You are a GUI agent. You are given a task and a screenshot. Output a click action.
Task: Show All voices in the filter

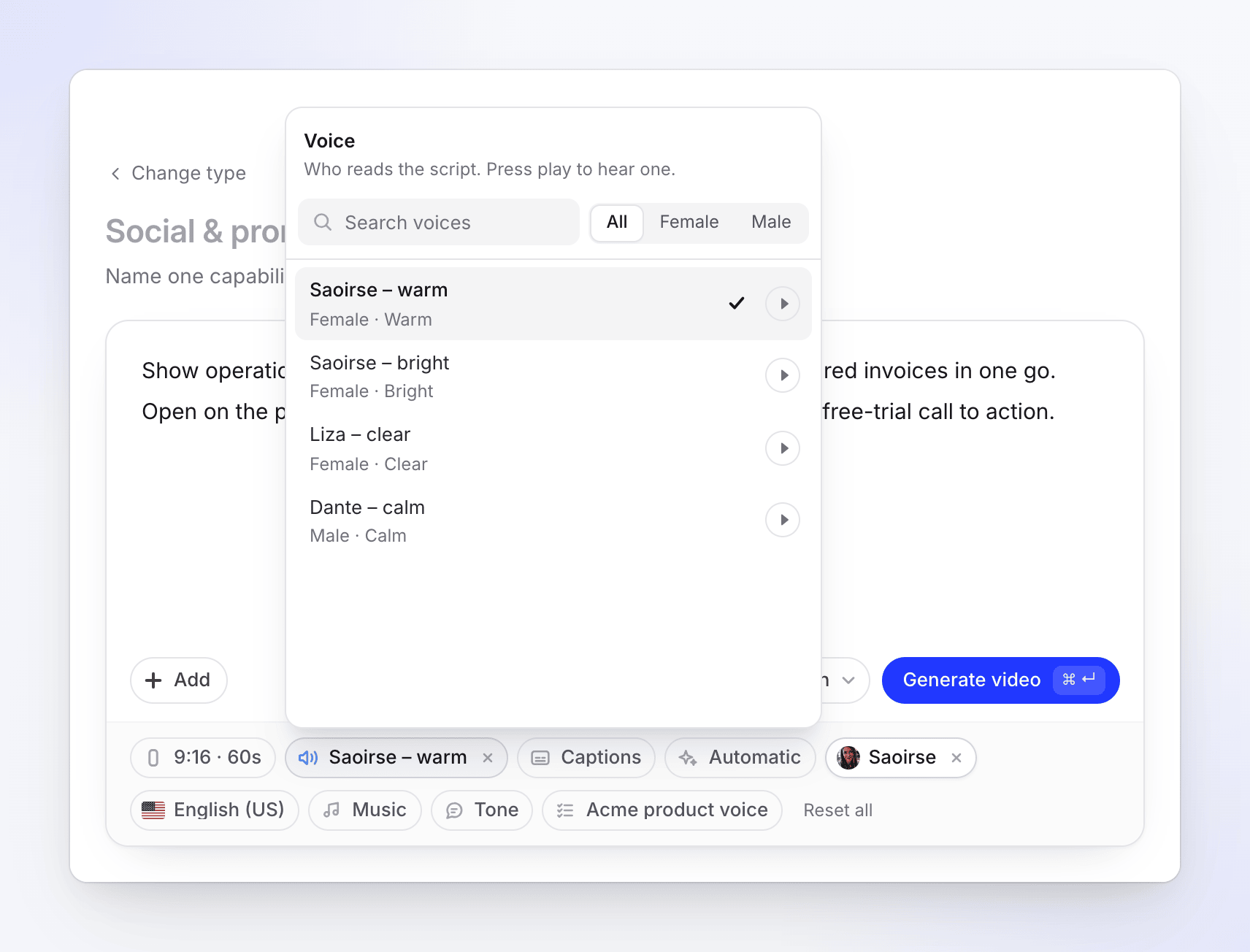pos(617,222)
